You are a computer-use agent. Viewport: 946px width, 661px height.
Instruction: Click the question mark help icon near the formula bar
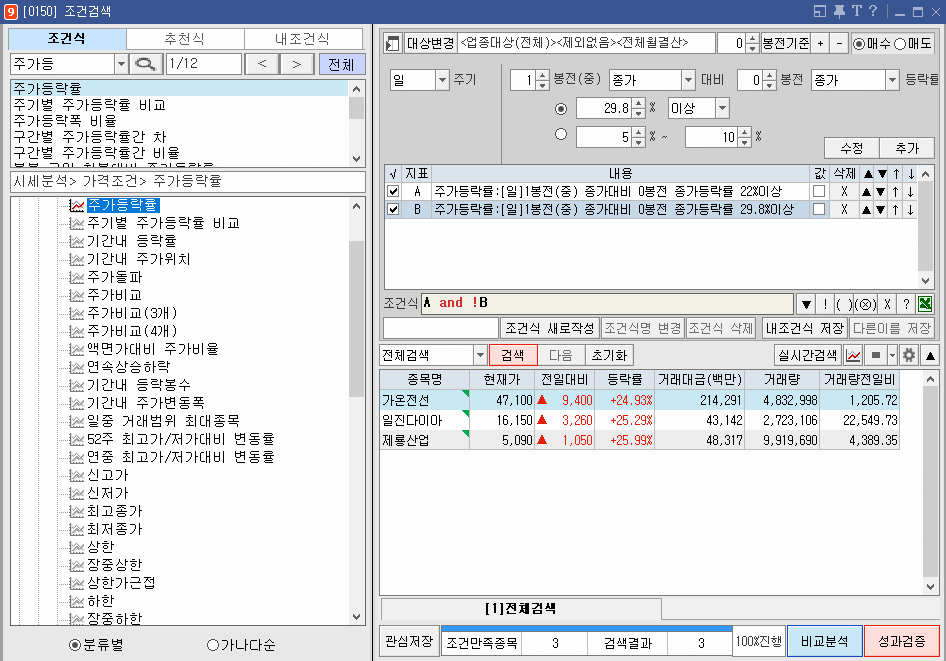906,303
